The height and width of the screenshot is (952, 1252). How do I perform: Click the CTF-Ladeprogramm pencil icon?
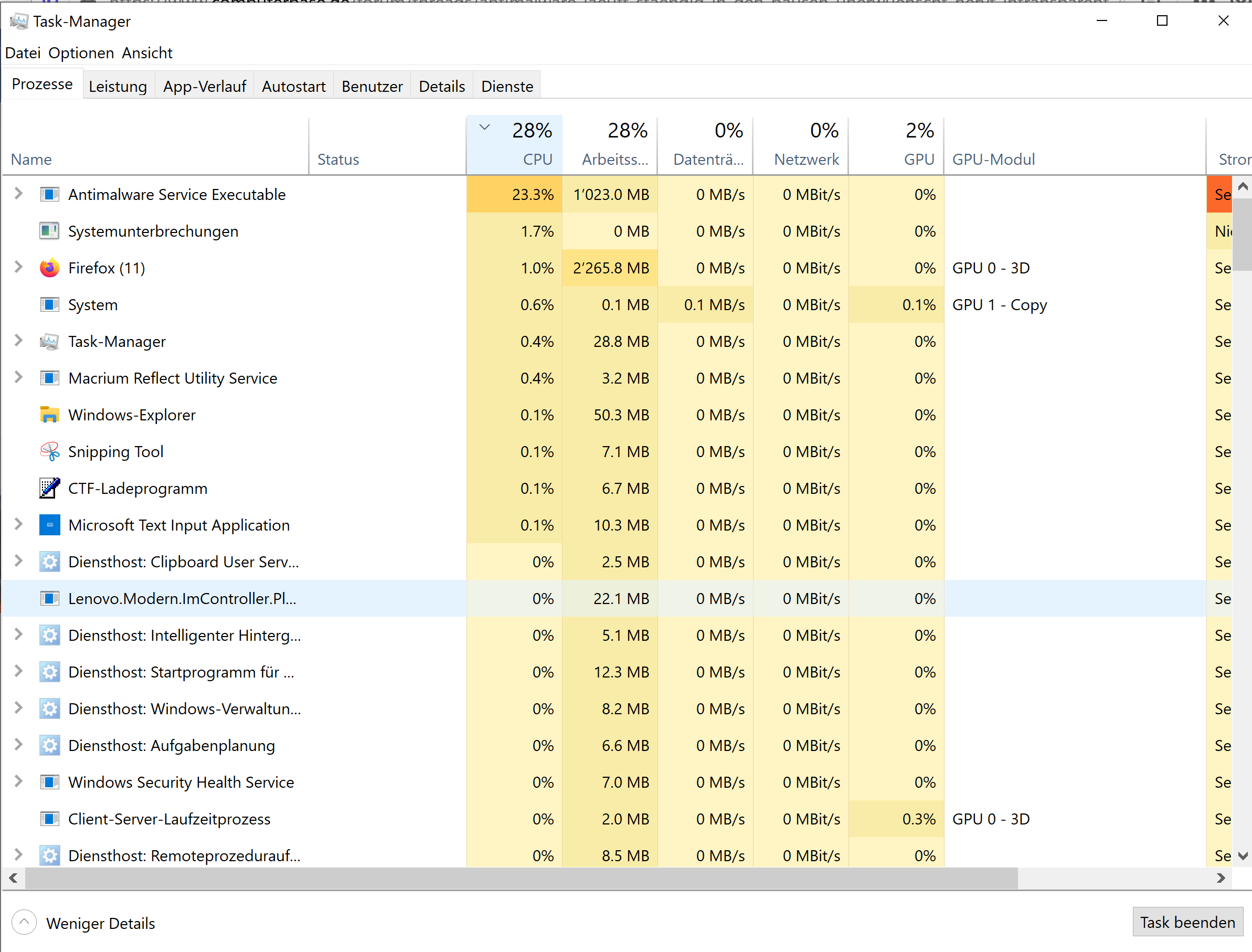click(x=50, y=488)
